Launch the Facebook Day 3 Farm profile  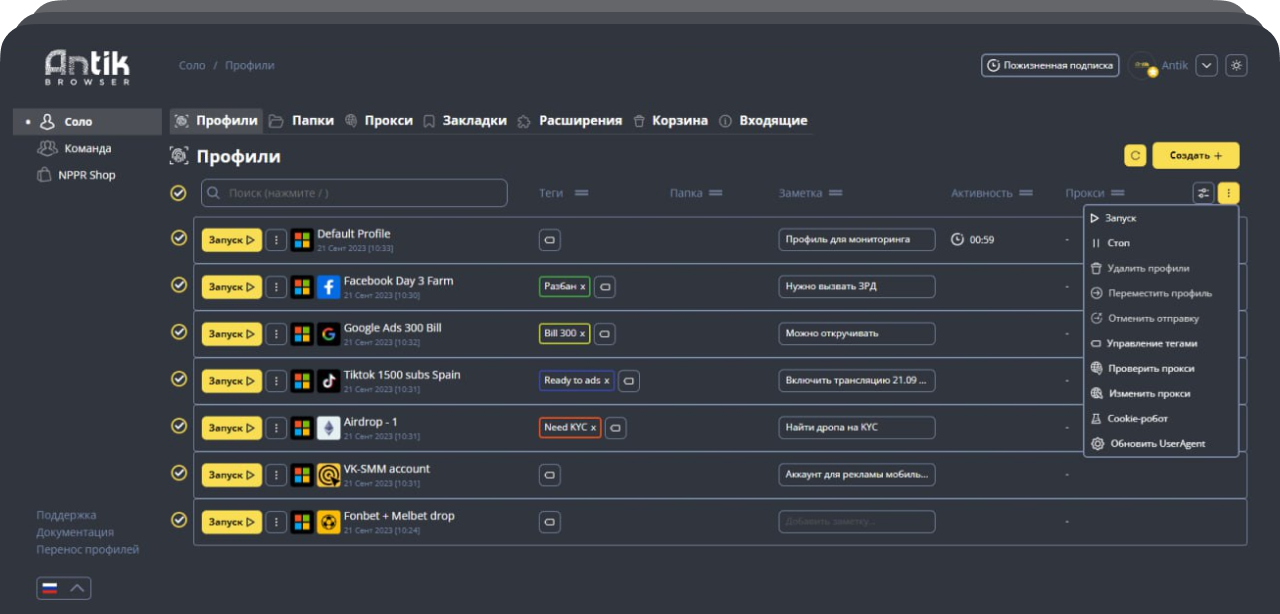232,287
